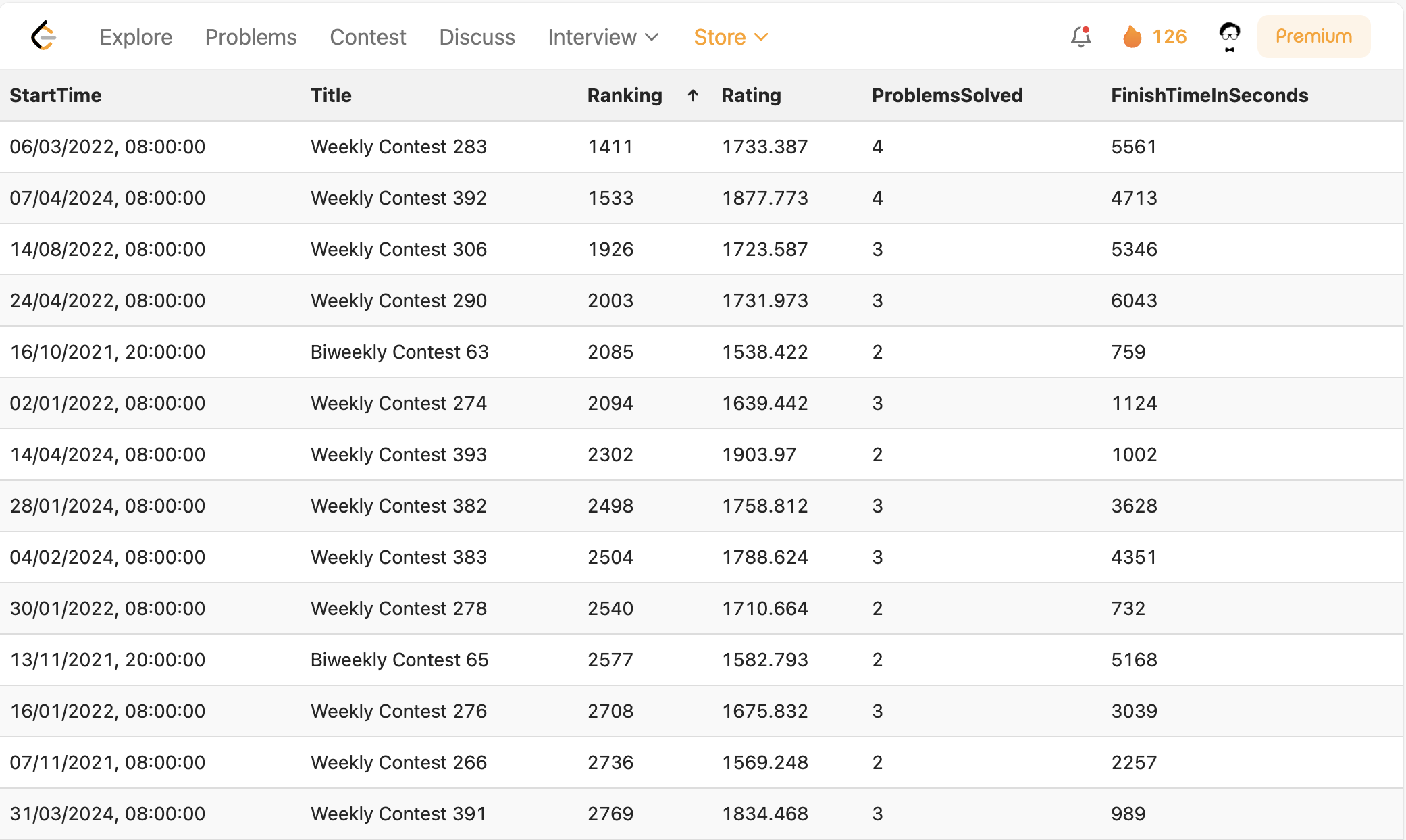The width and height of the screenshot is (1406, 840).
Task: Open the Contest menu item
Action: click(368, 37)
